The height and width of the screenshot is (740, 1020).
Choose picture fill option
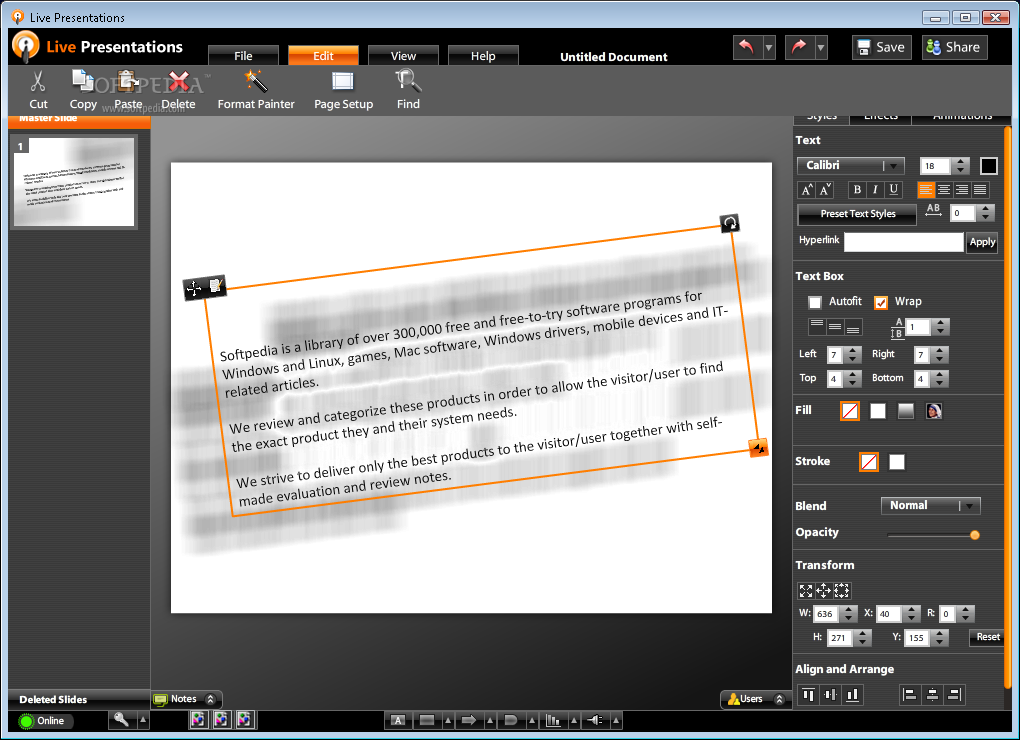coord(933,411)
